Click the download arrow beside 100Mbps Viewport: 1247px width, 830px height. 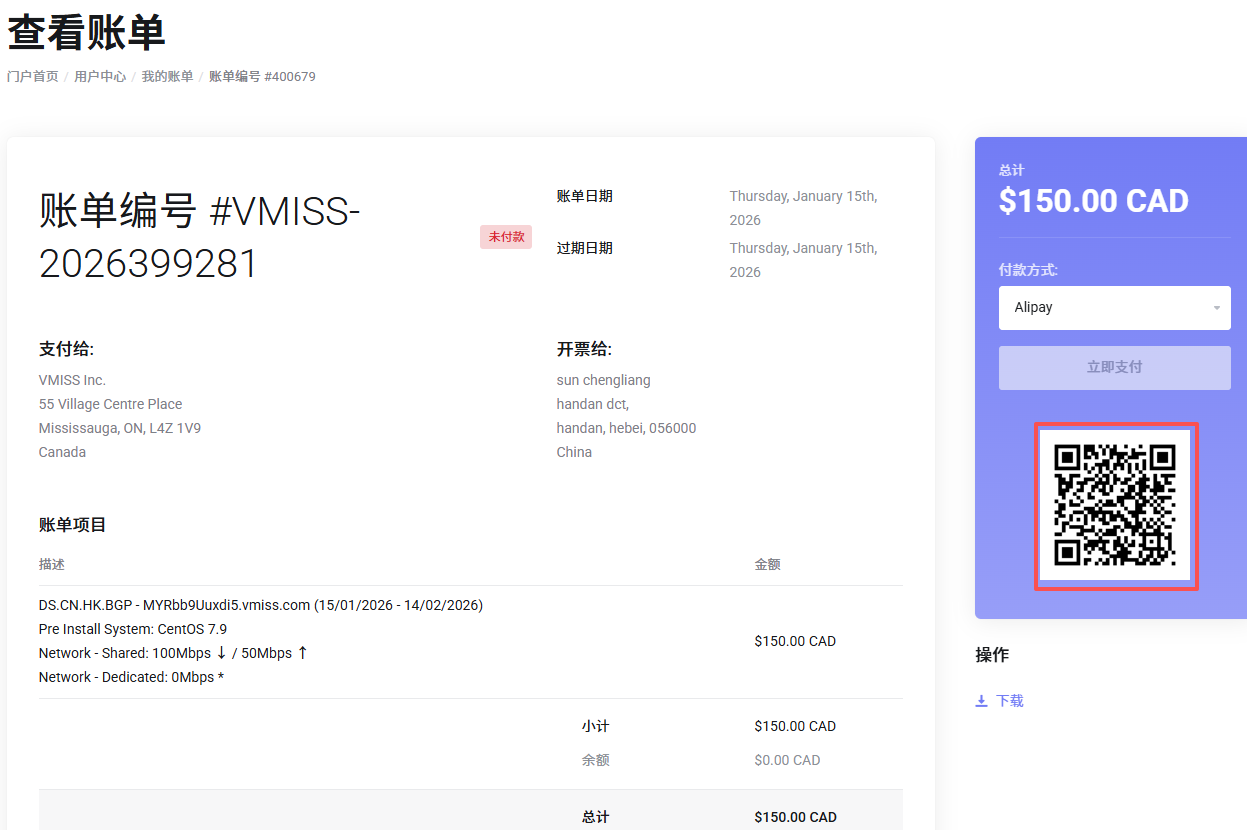pos(221,653)
